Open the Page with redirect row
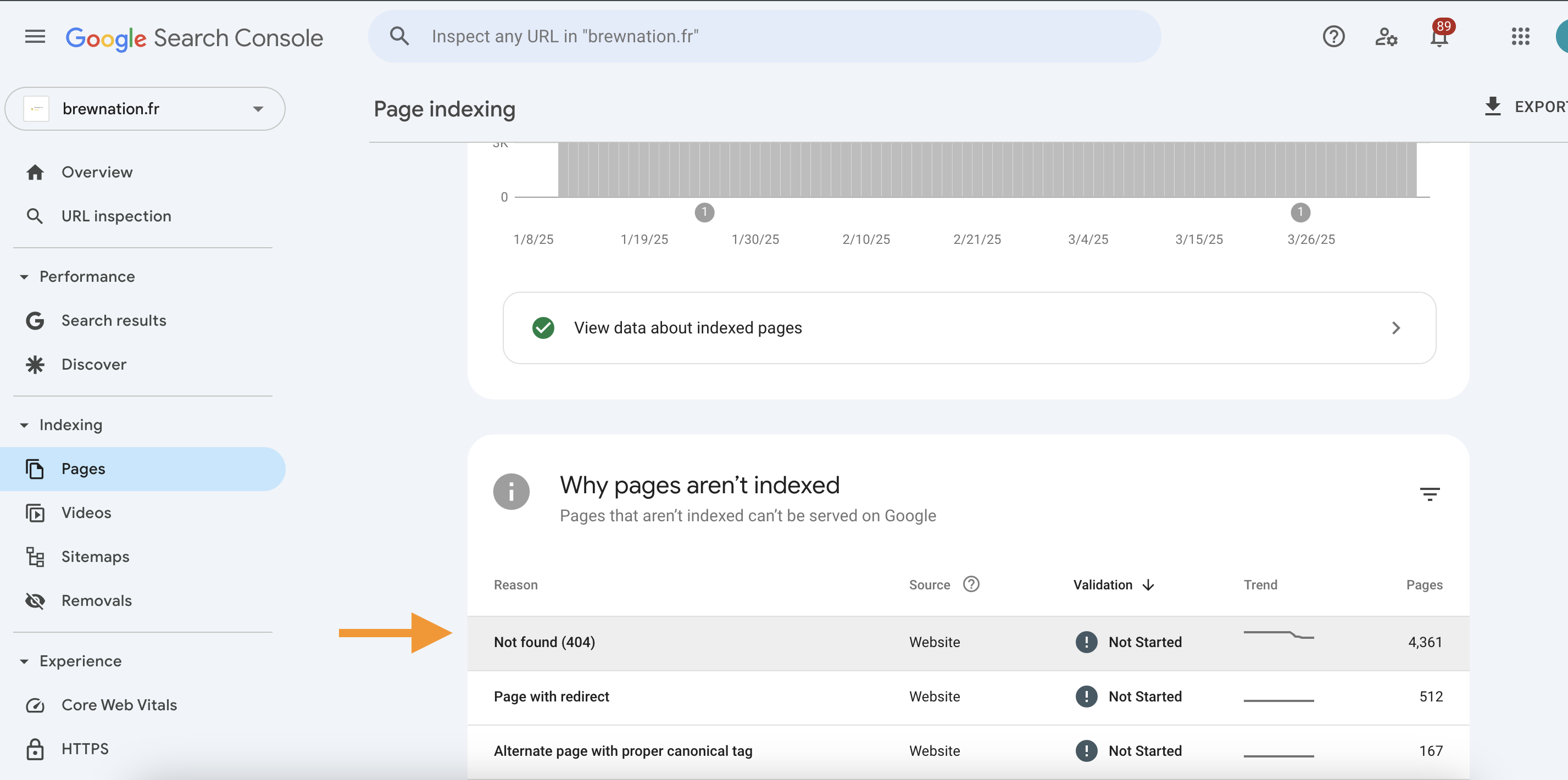This screenshot has width=1568, height=780. (968, 697)
